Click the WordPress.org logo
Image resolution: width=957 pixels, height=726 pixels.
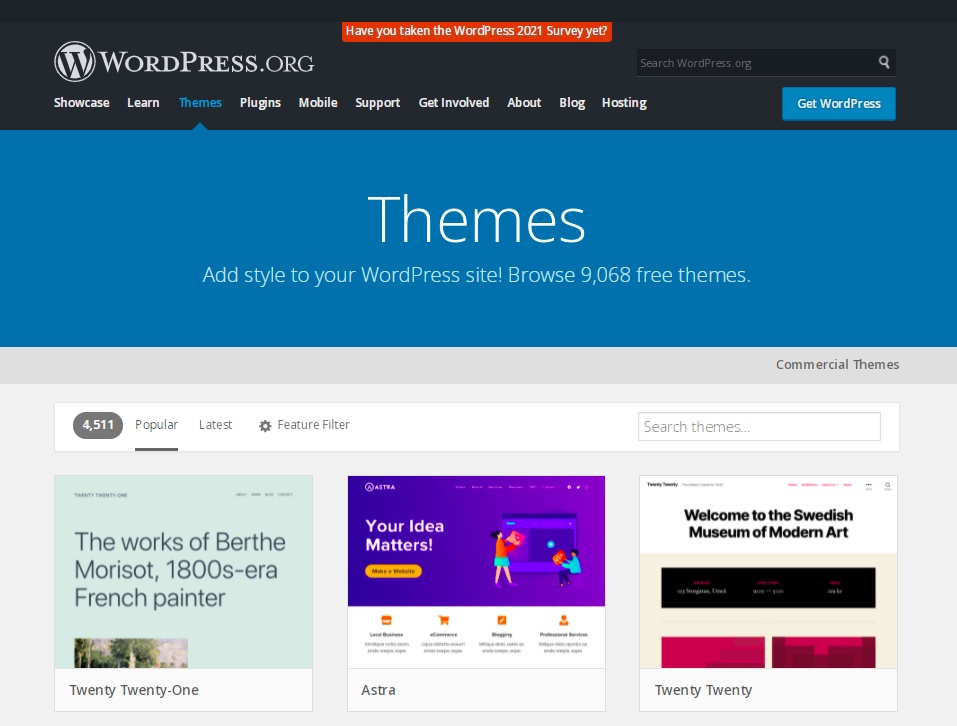click(184, 62)
